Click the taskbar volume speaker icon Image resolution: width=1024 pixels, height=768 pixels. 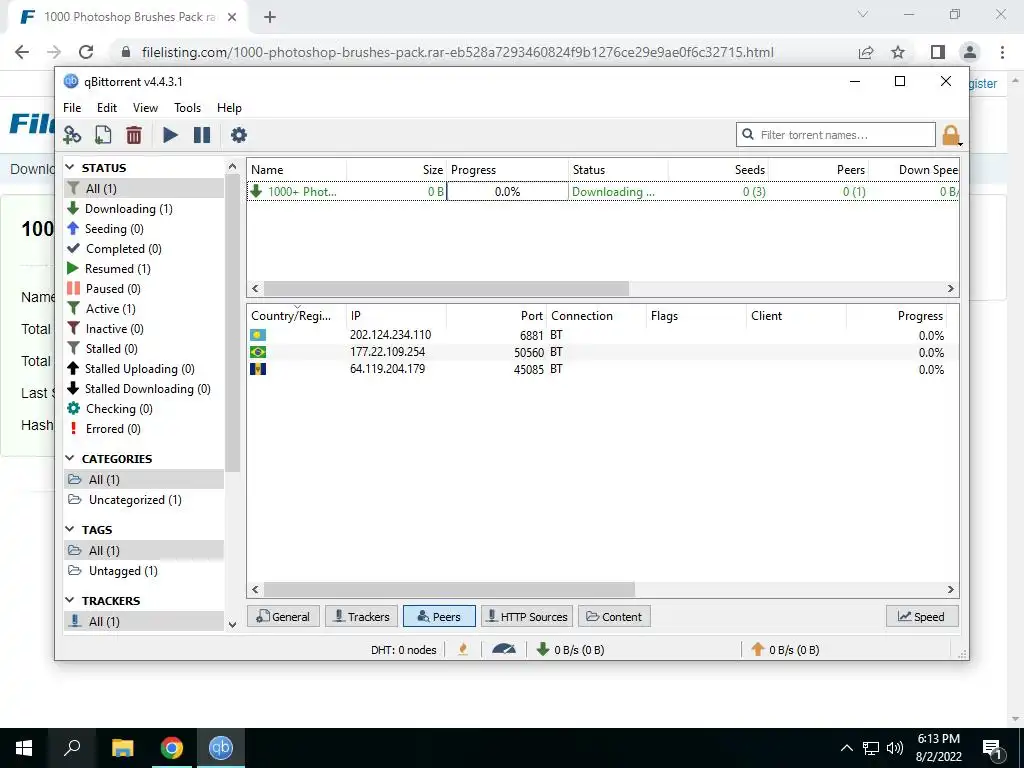click(895, 748)
